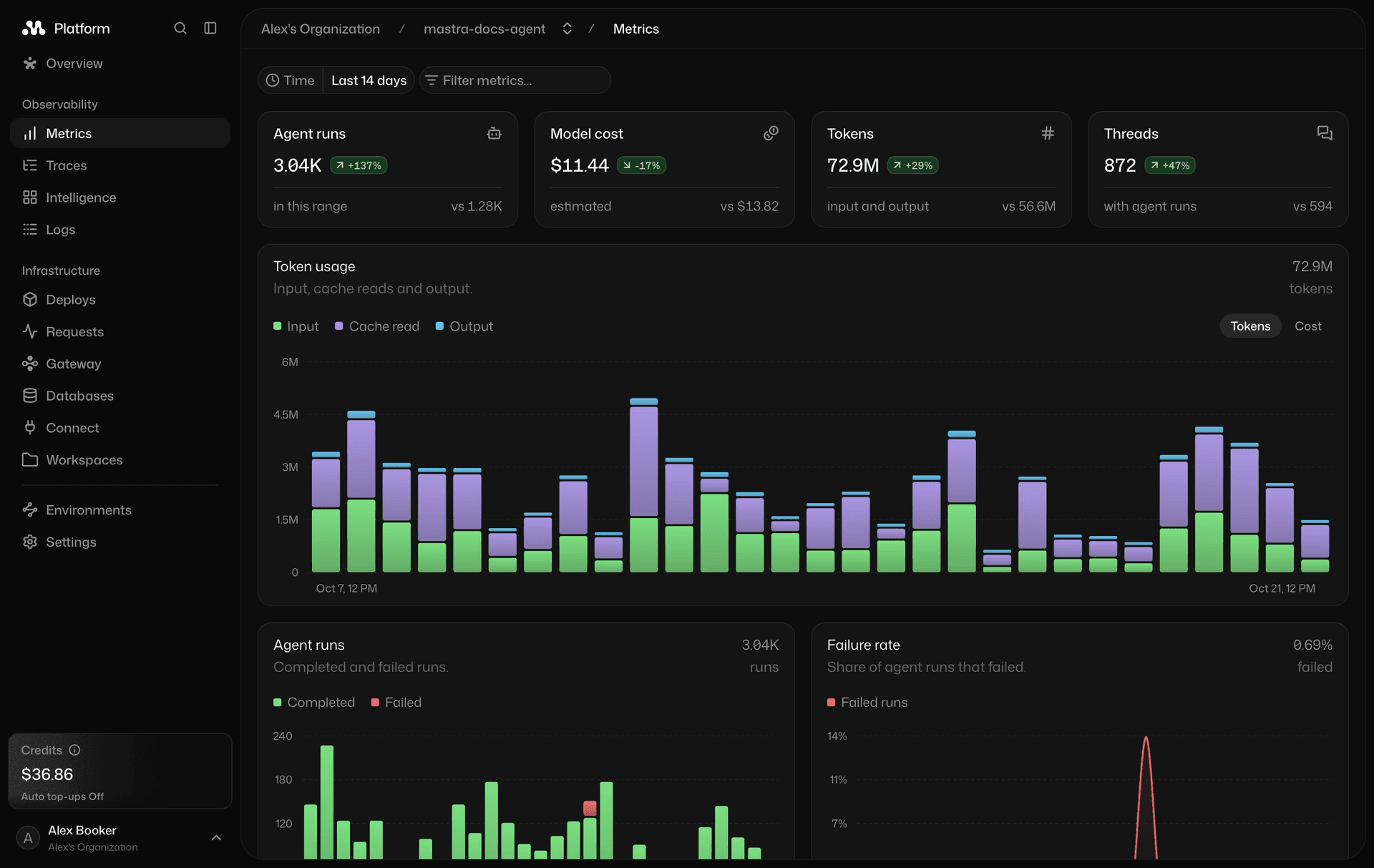Click the blue Output legend swatch

click(439, 326)
